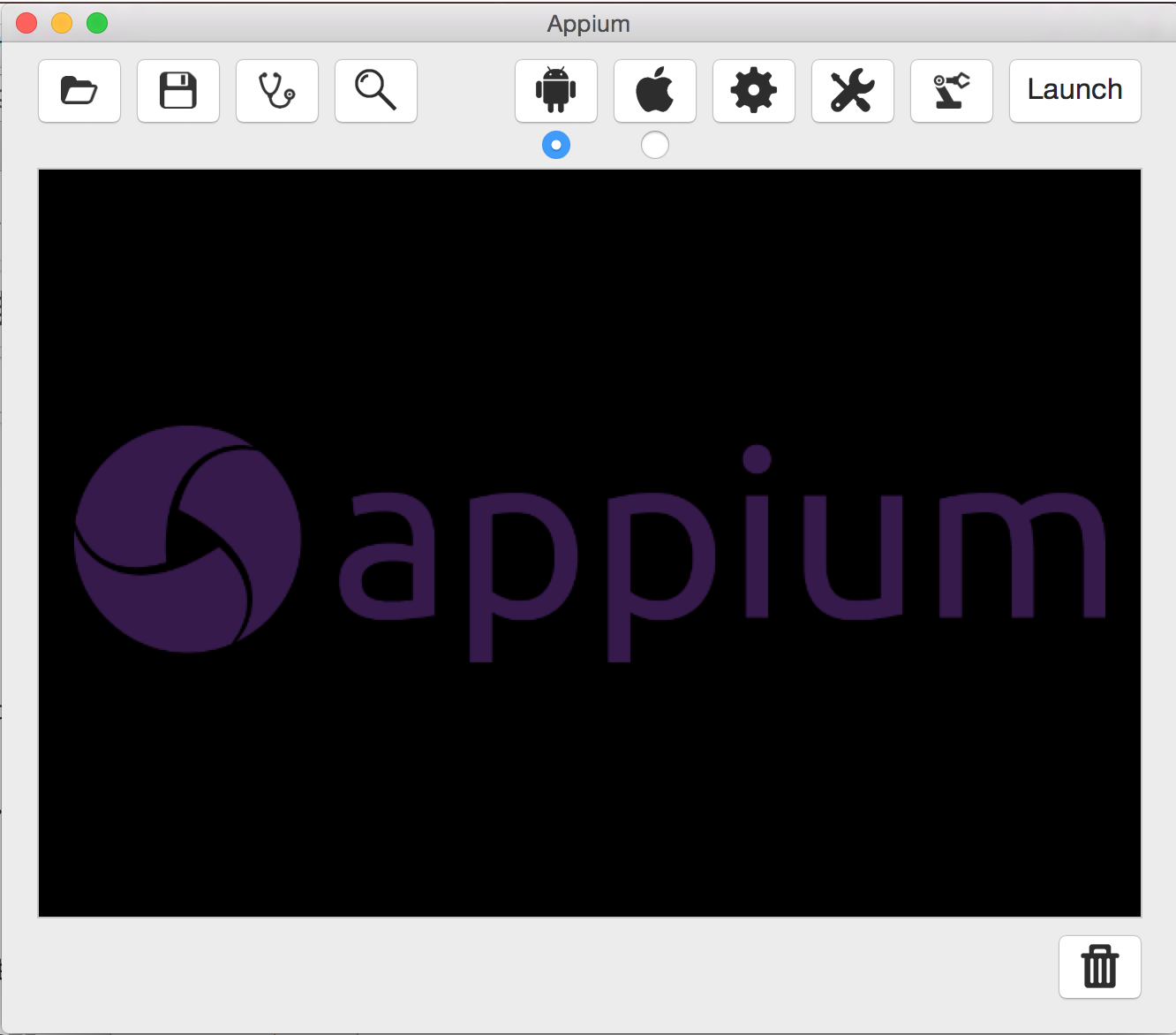The image size is (1176, 1035).
Task: Open the Appium Inspector magnifier
Action: point(375,90)
